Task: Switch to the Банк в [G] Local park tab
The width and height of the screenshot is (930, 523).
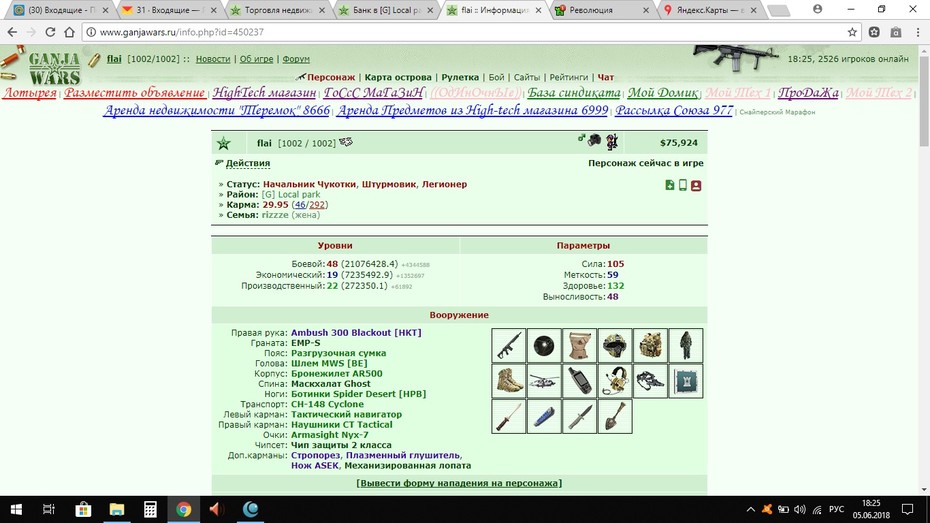Action: coord(387,10)
